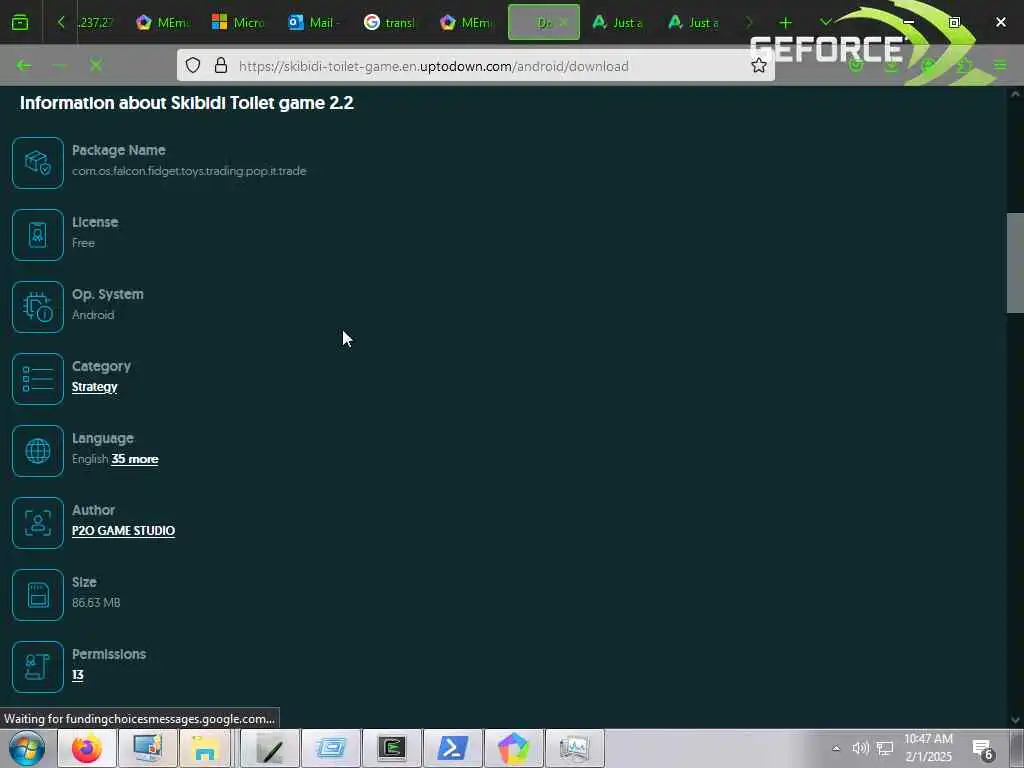This screenshot has width=1024, height=768.
Task: Click the tracking protection shield icon
Action: [193, 65]
